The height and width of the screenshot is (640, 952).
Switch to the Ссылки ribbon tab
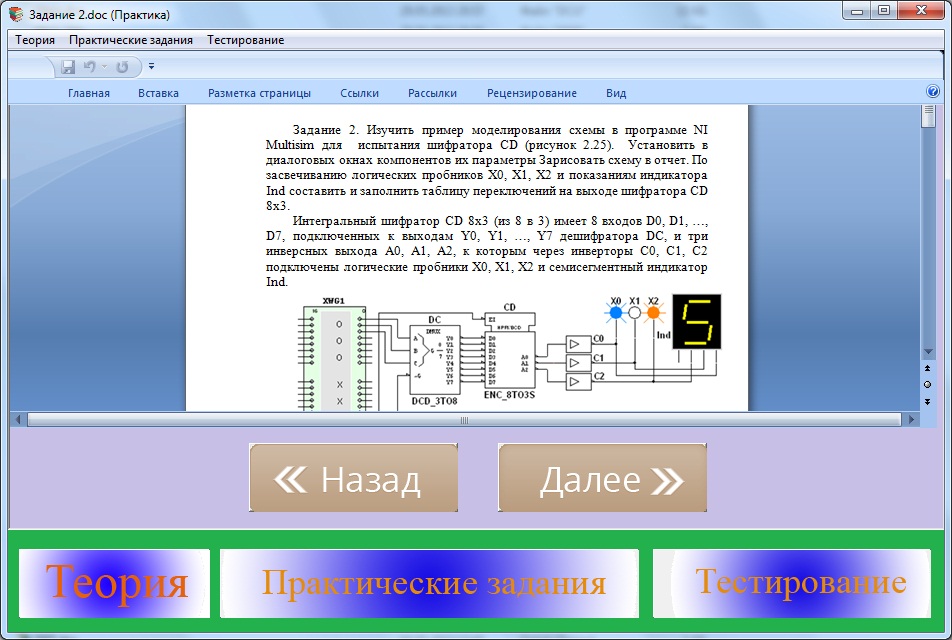coord(359,93)
